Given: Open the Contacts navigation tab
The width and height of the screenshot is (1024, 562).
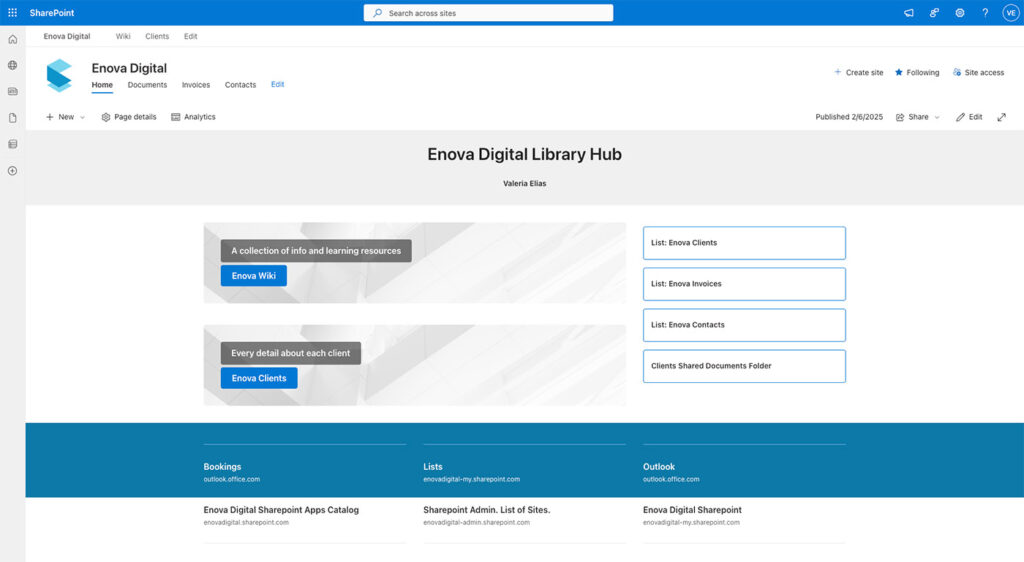Looking at the screenshot, I should (240, 85).
